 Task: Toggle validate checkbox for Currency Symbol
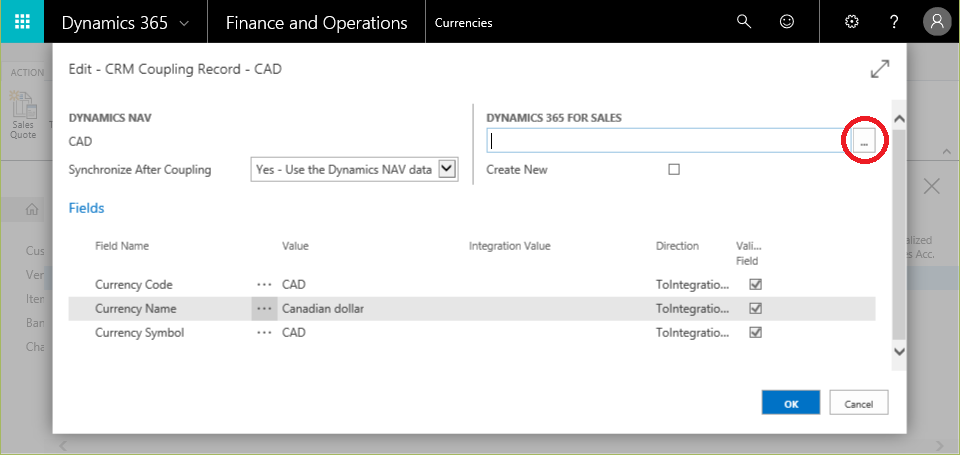pos(756,333)
